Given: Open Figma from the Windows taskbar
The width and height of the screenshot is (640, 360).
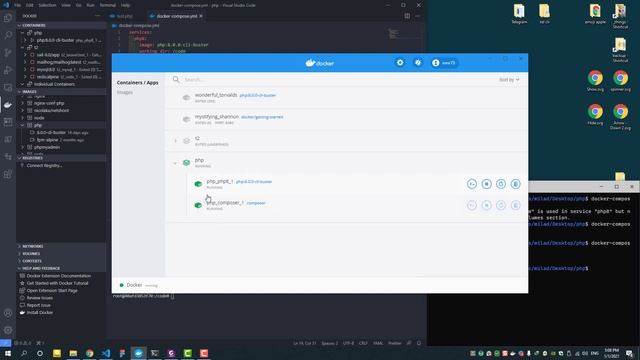Looking at the screenshot, I should click(x=122, y=353).
